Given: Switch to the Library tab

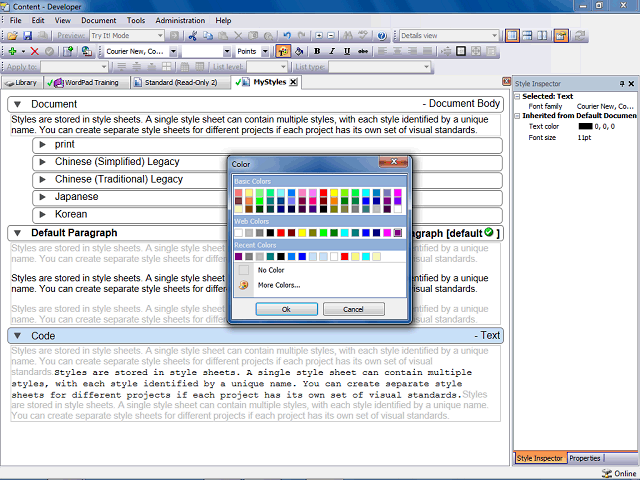Looking at the screenshot, I should pyautogui.click(x=22, y=82).
